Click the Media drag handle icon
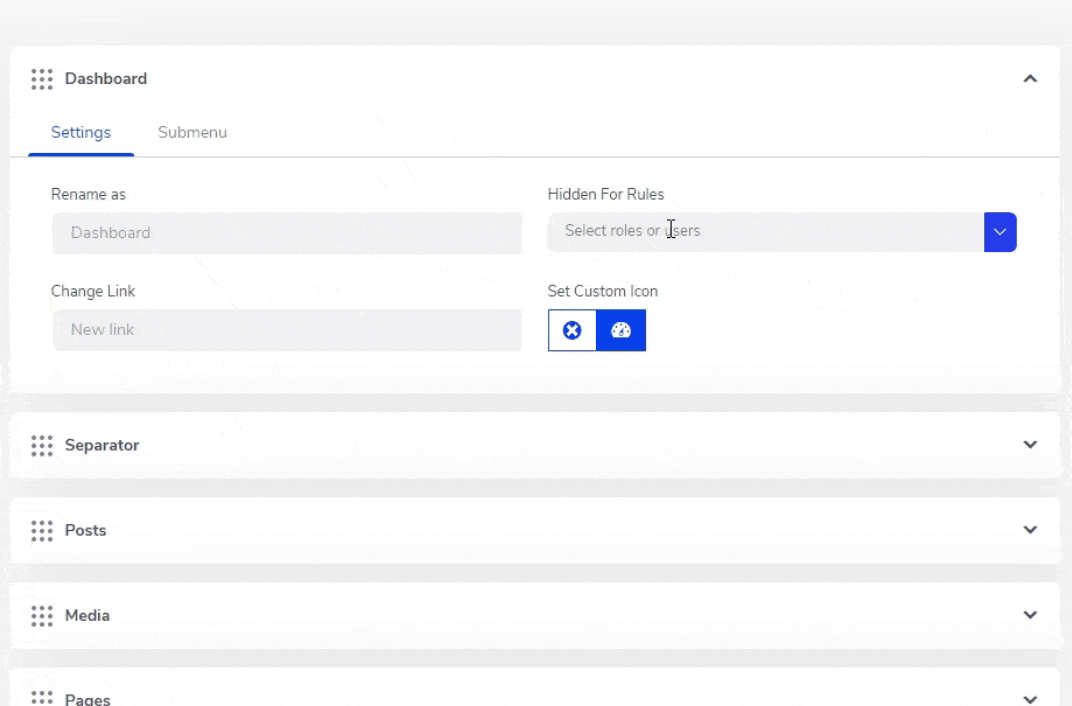The height and width of the screenshot is (706, 1072). (42, 616)
